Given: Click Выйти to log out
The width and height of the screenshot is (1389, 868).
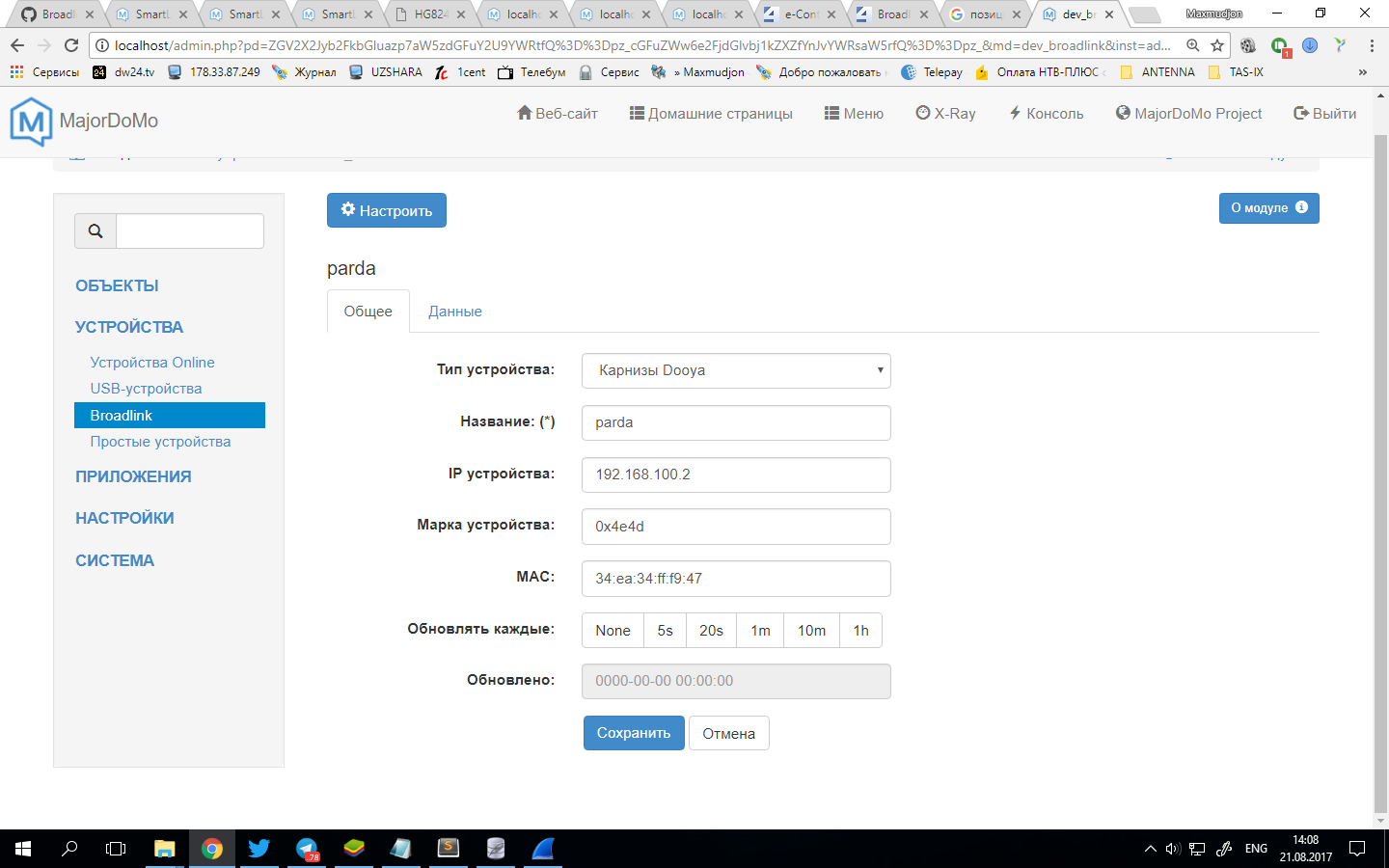Looking at the screenshot, I should [x=1324, y=114].
